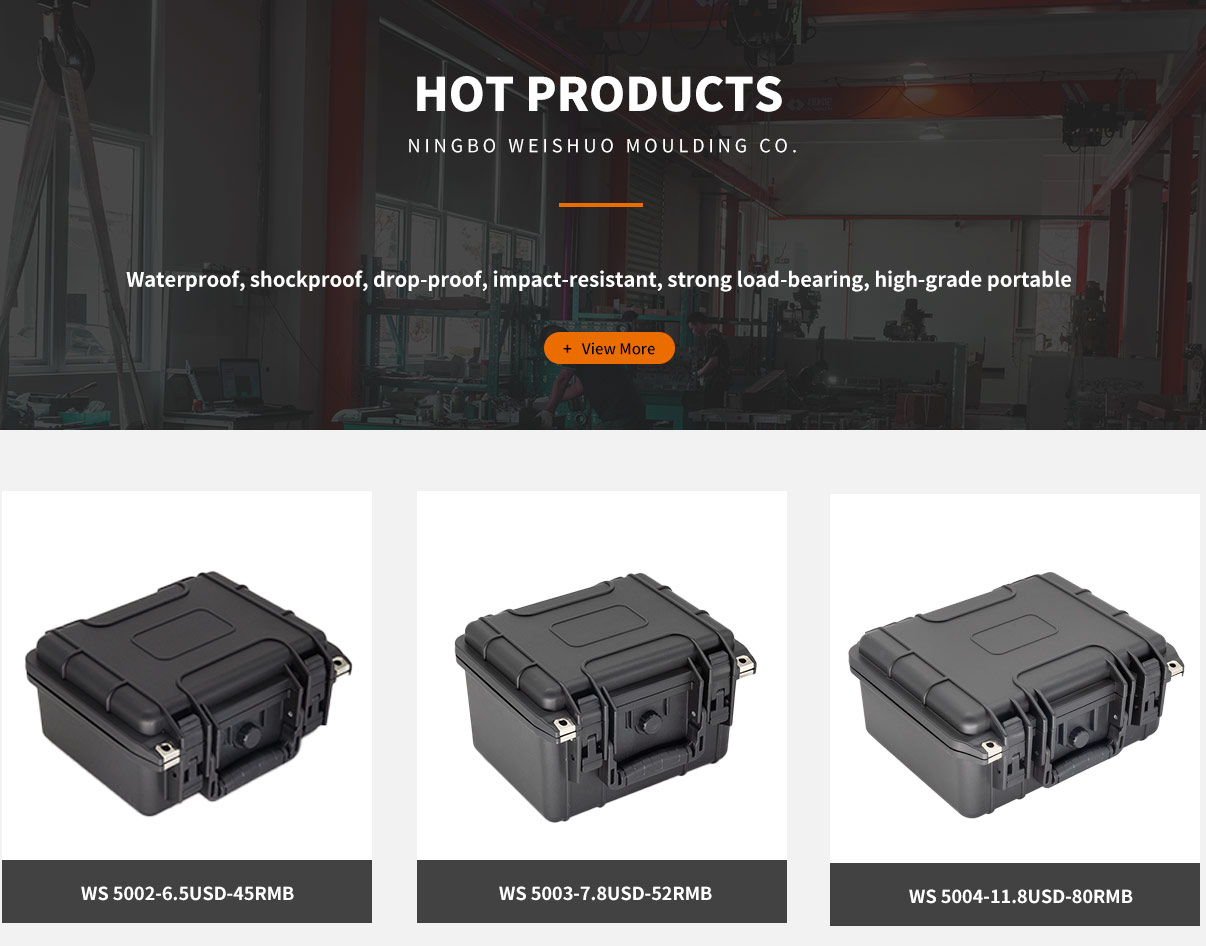This screenshot has height=946, width=1206.
Task: Click the HOT PRODUCTS heading
Action: (599, 94)
